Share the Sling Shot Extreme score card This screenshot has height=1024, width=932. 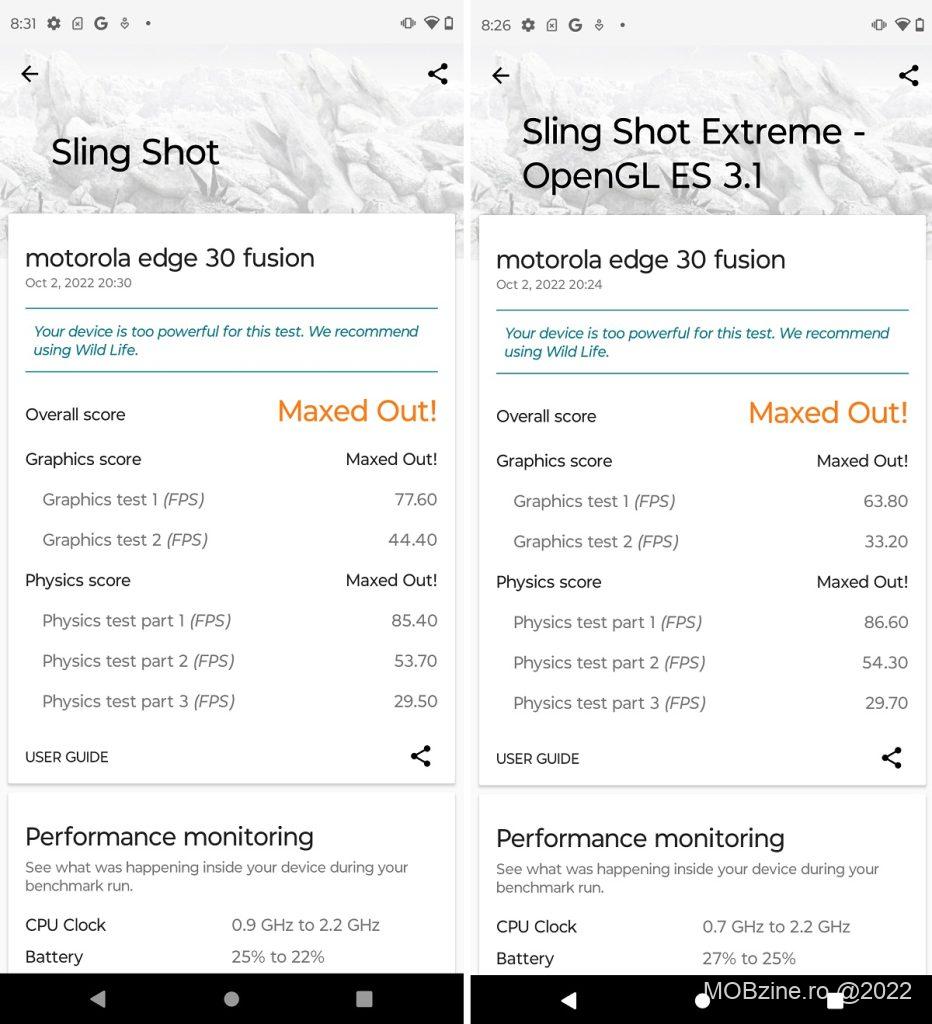tap(892, 758)
